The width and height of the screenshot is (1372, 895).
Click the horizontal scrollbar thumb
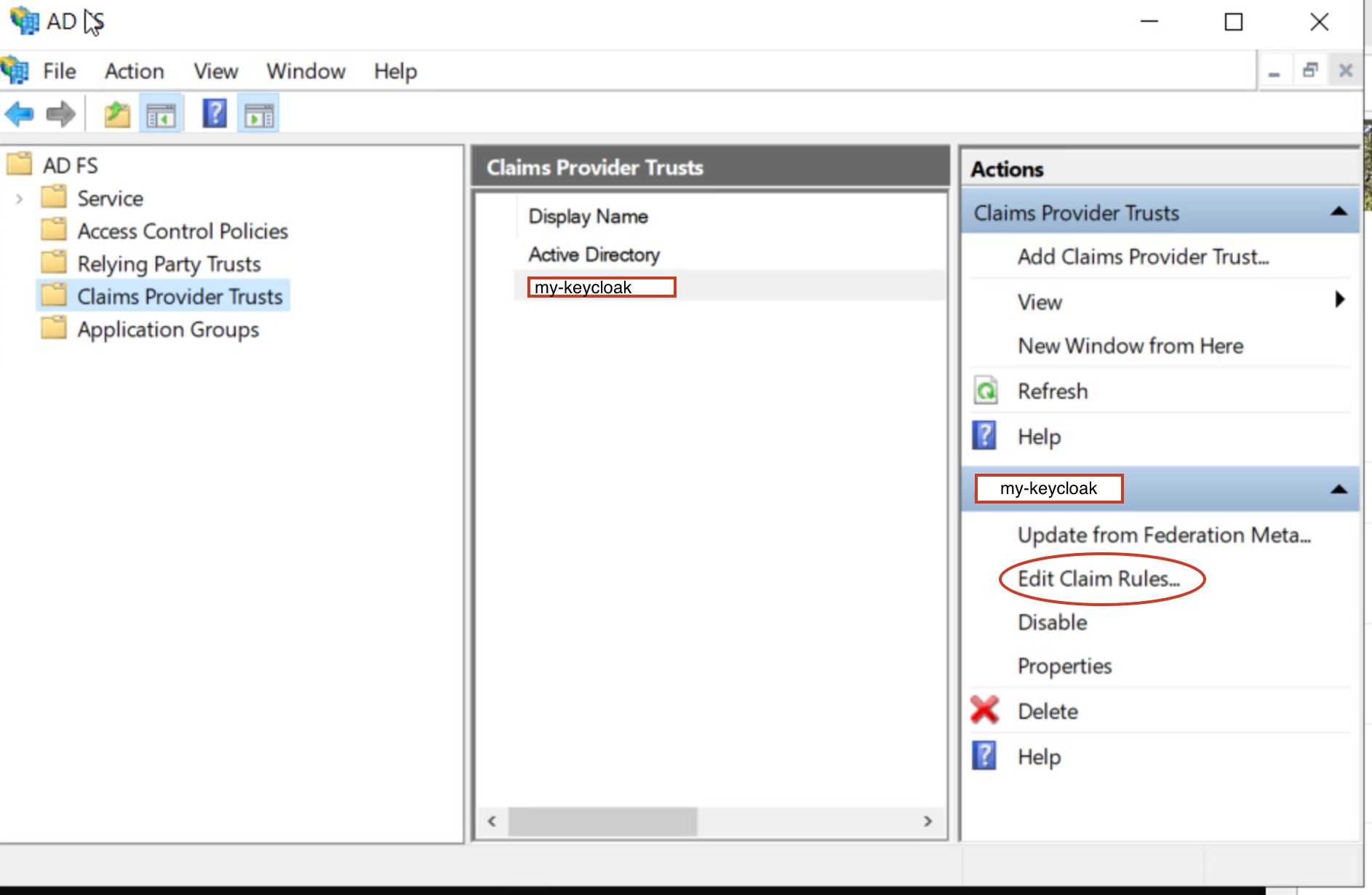[602, 822]
